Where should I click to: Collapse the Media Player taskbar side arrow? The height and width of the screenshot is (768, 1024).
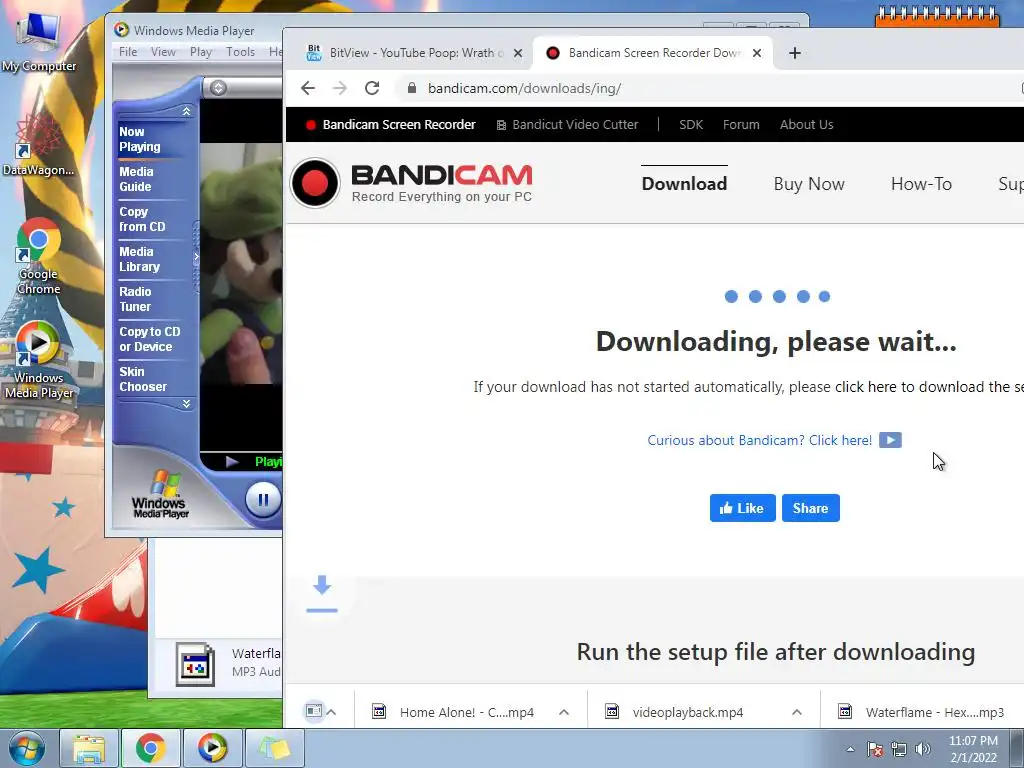point(196,257)
